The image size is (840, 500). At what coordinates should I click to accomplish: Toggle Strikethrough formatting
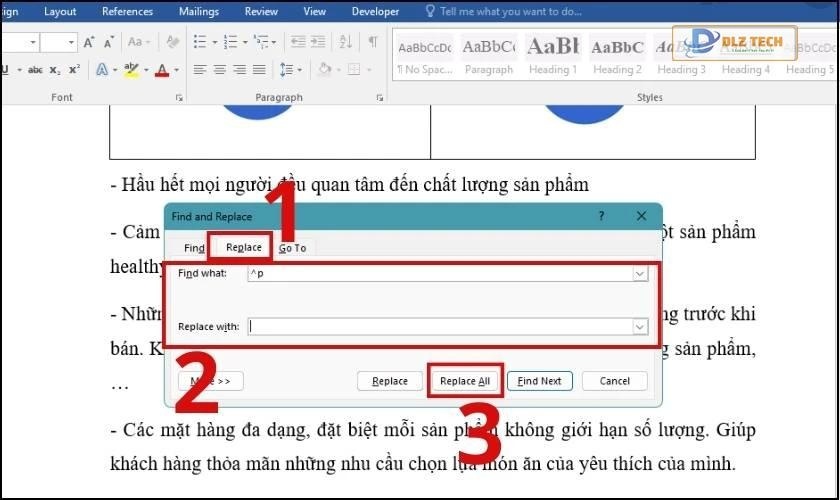pyautogui.click(x=35, y=70)
